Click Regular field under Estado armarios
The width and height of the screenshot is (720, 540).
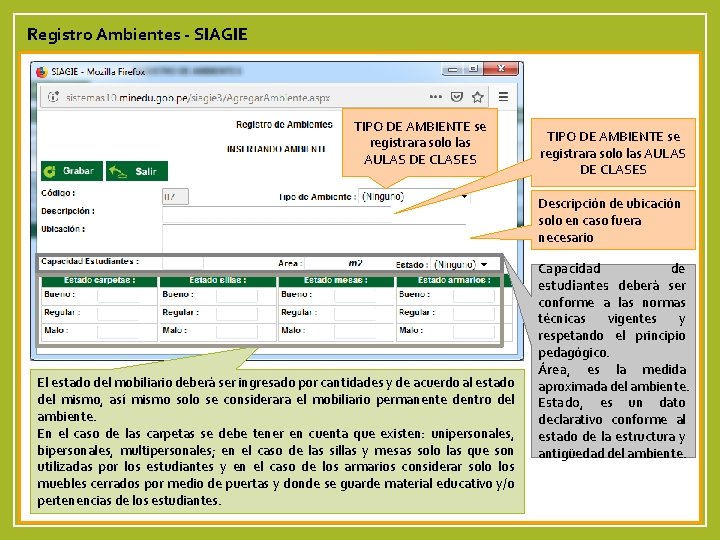473,314
